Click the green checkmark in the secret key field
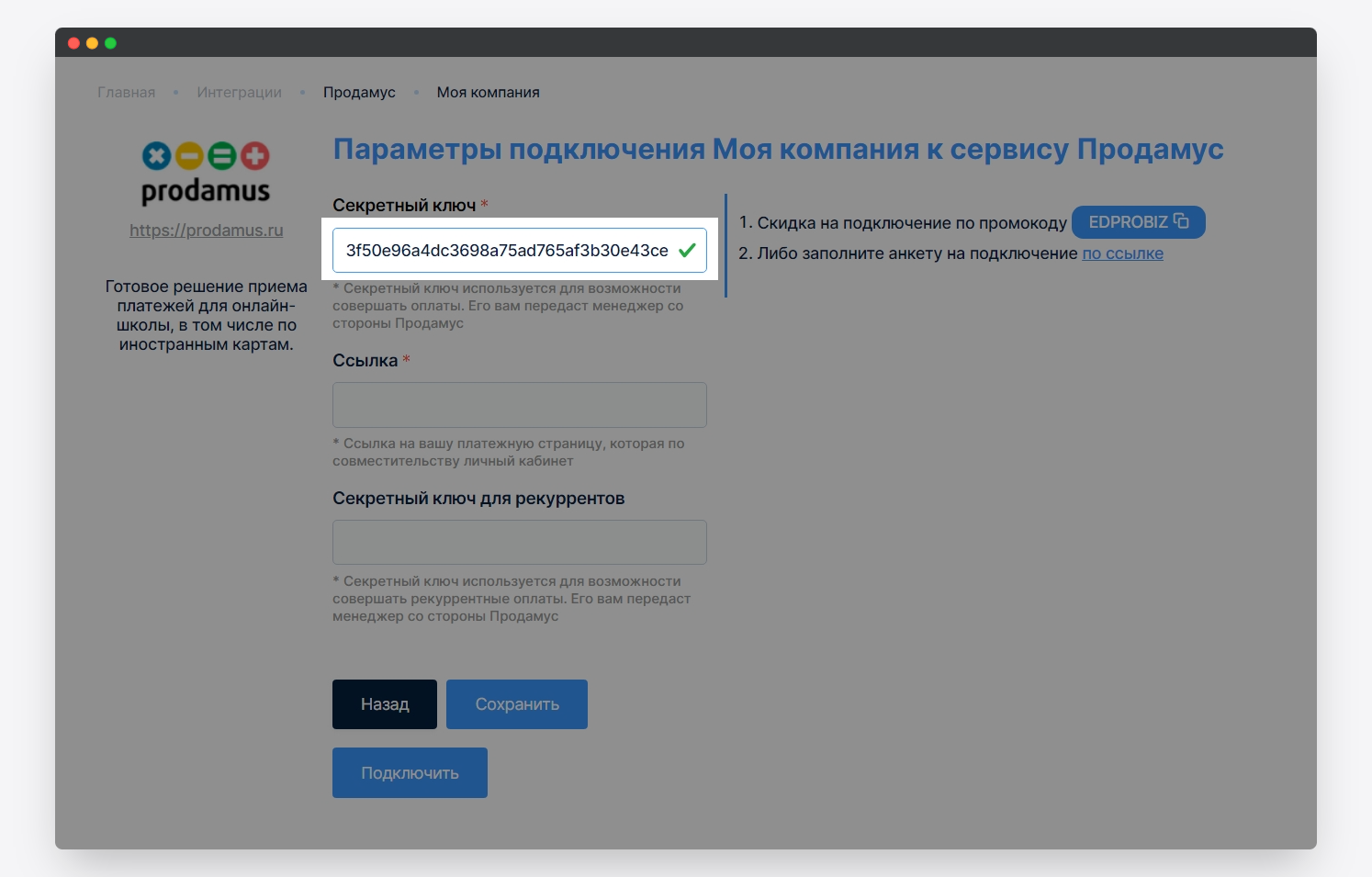1372x877 pixels. point(687,250)
